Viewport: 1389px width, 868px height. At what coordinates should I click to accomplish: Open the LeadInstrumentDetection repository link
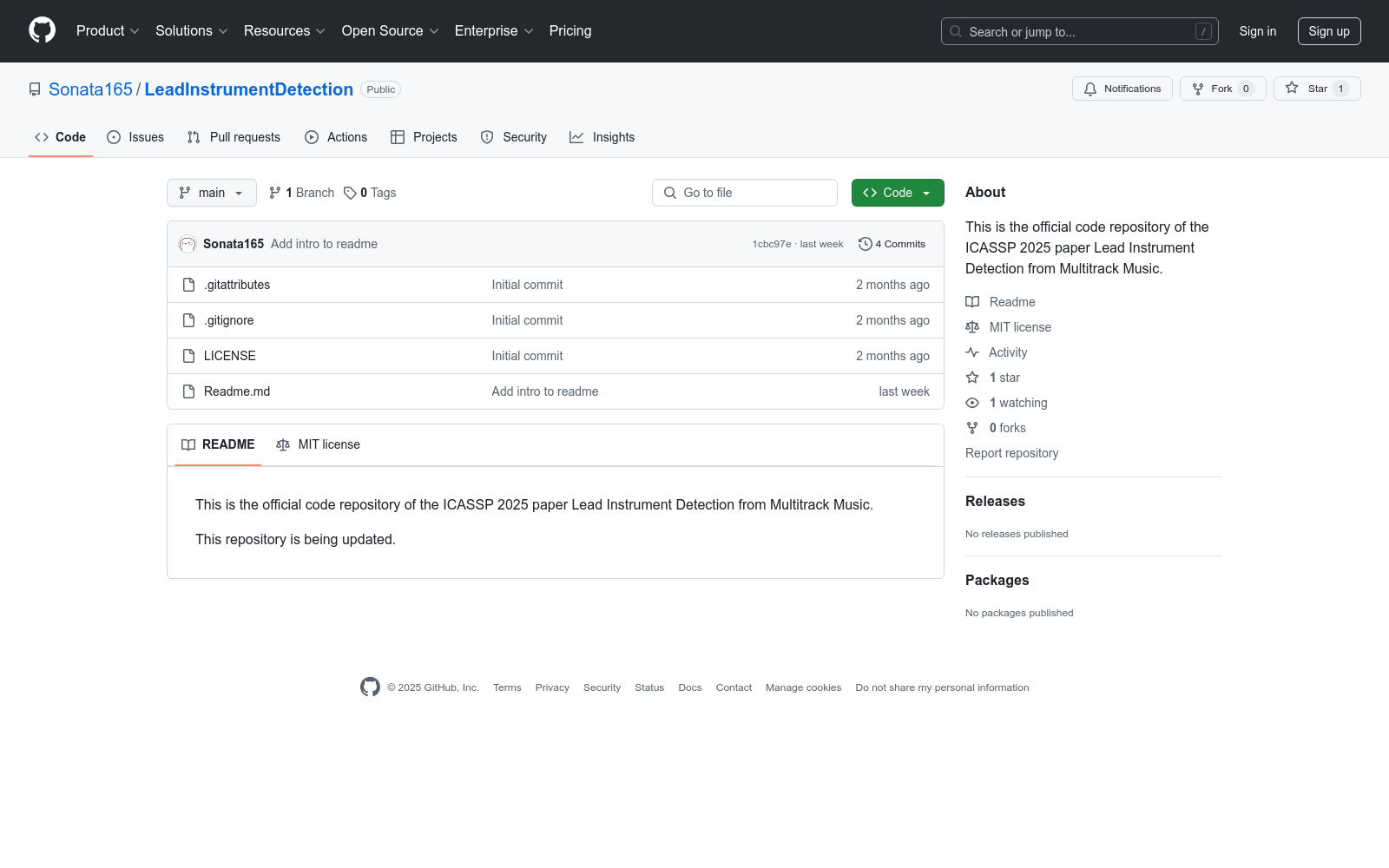[x=249, y=89]
